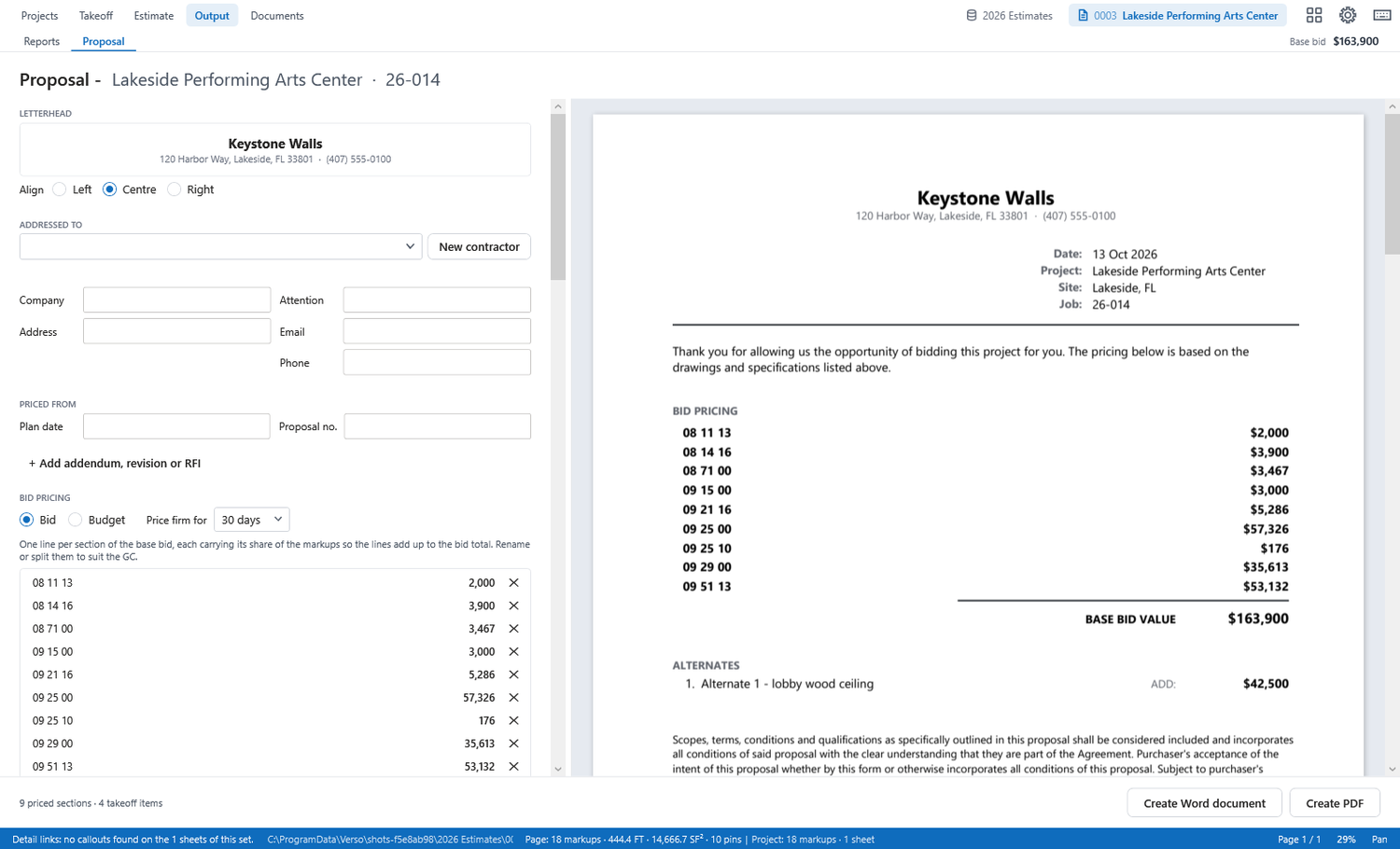1400x849 pixels.
Task: Remove the 08 14 16 pricing line
Action: tap(513, 605)
